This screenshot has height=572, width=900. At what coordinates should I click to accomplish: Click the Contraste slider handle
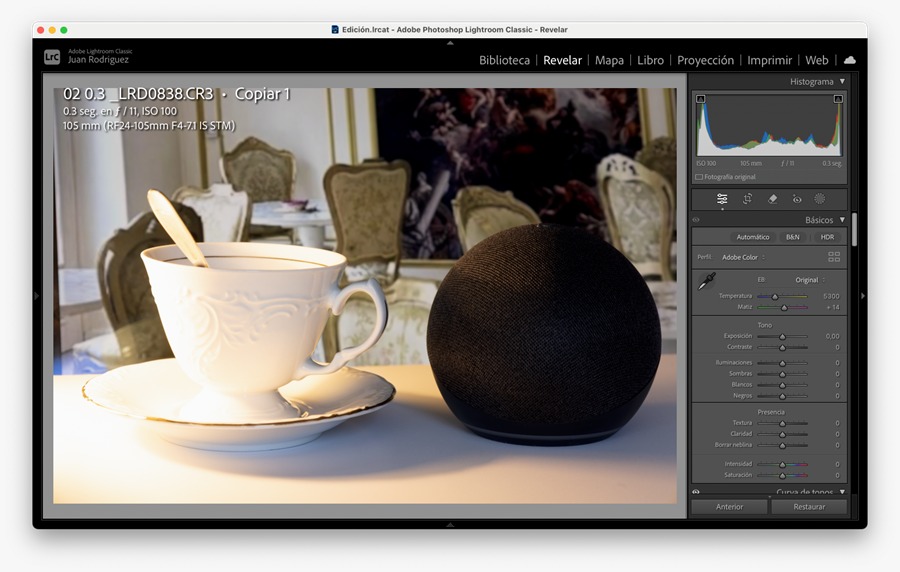pyautogui.click(x=782, y=348)
